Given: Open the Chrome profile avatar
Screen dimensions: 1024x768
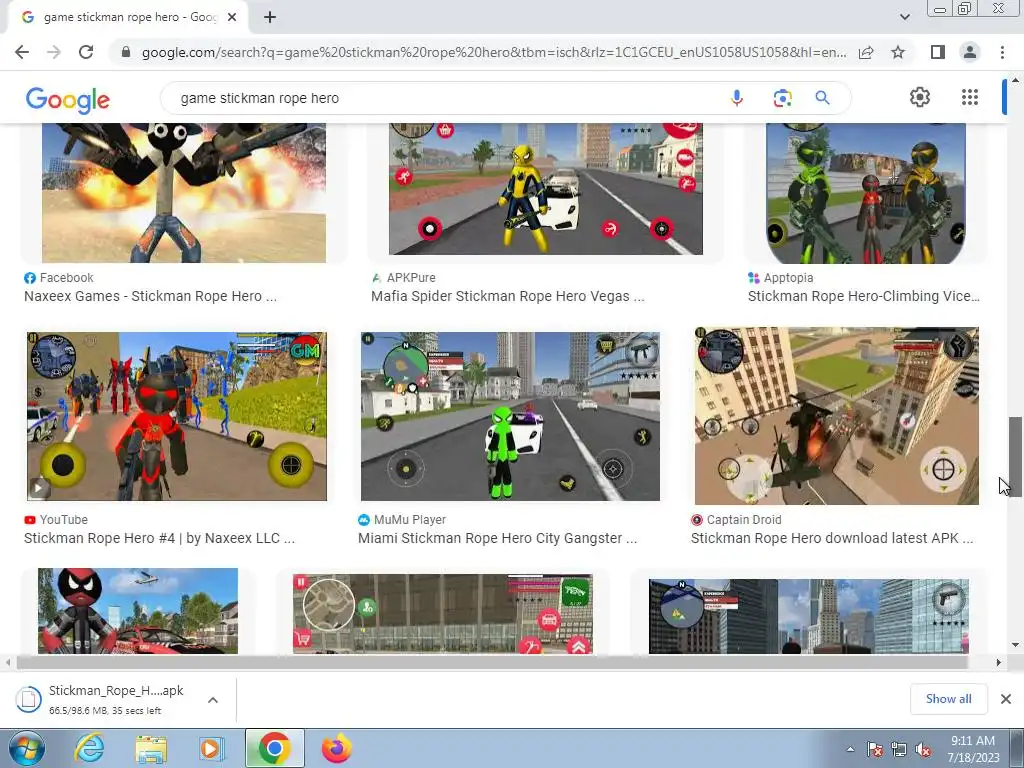Looking at the screenshot, I should 970,52.
